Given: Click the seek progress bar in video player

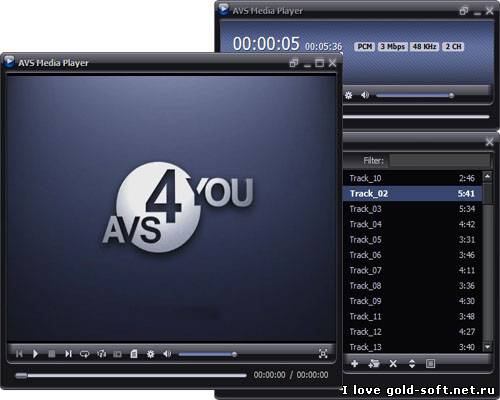Looking at the screenshot, I should 131,376.
